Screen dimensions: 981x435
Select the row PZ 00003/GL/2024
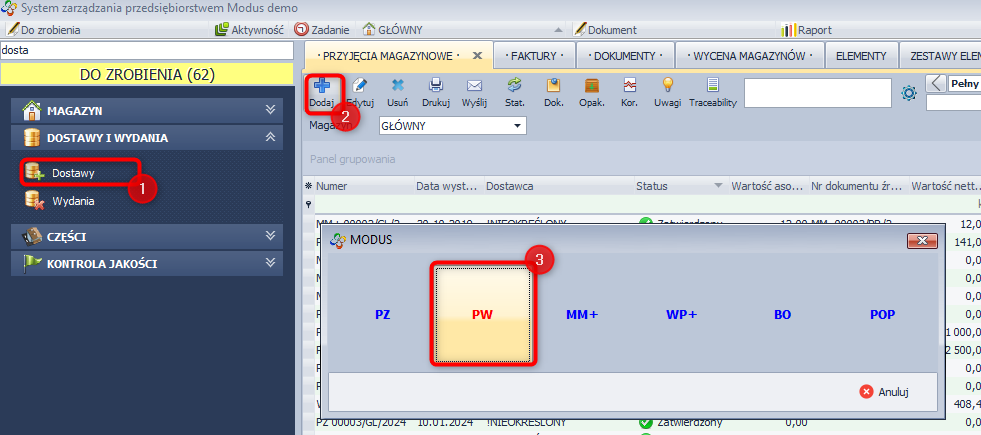tap(641, 423)
